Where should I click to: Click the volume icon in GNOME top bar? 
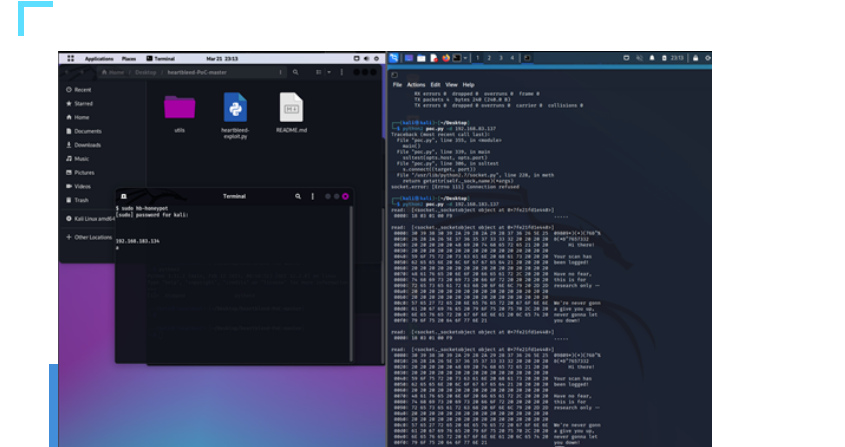(366, 58)
